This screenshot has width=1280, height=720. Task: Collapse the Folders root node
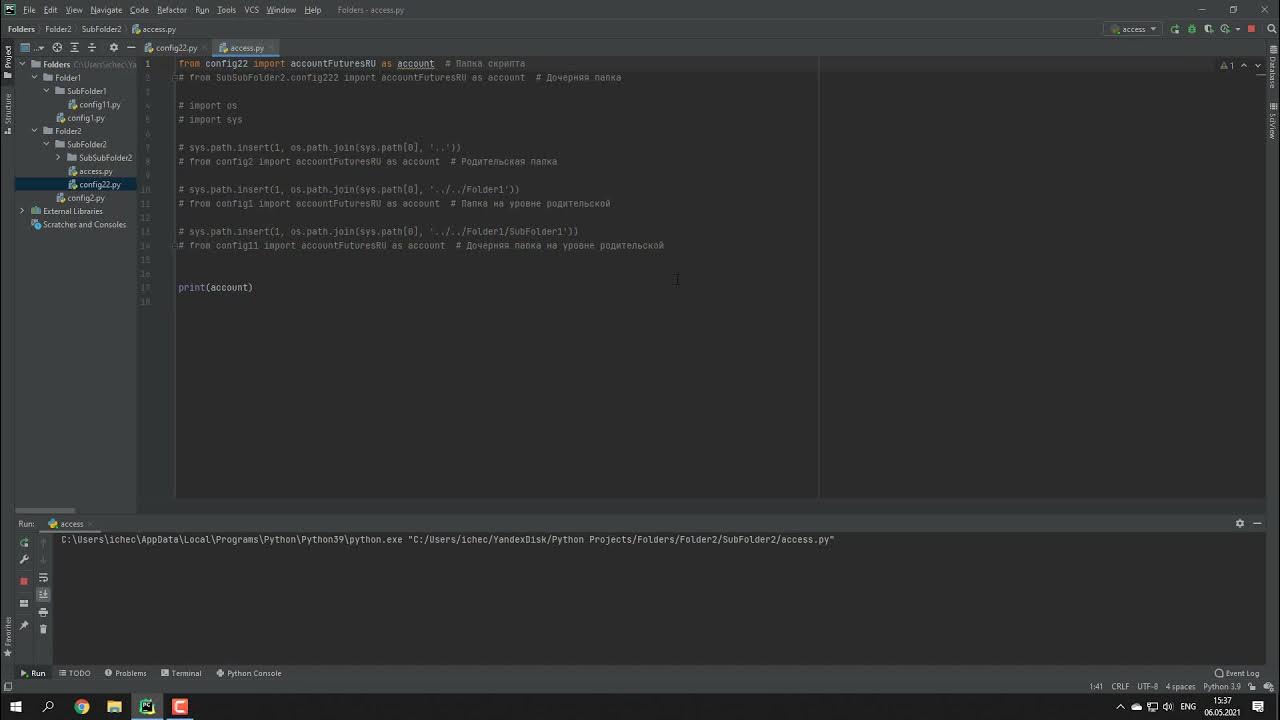[x=22, y=64]
